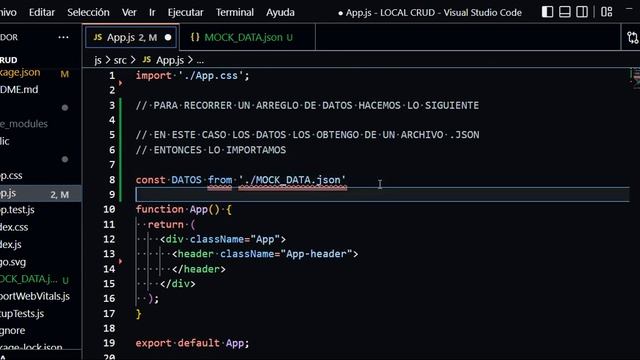Open the Selección menu
The height and width of the screenshot is (360, 640).
point(88,12)
